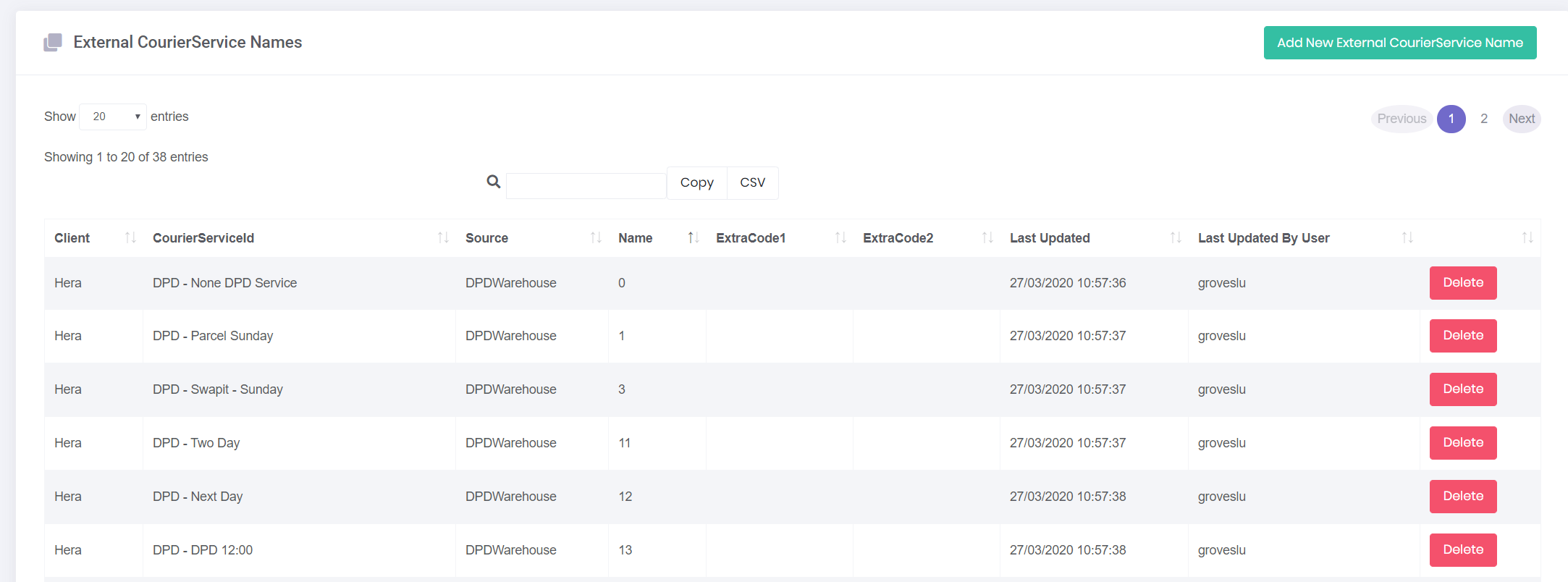The image size is (1568, 582).
Task: Click the Last Updated header text
Action: (1050, 238)
